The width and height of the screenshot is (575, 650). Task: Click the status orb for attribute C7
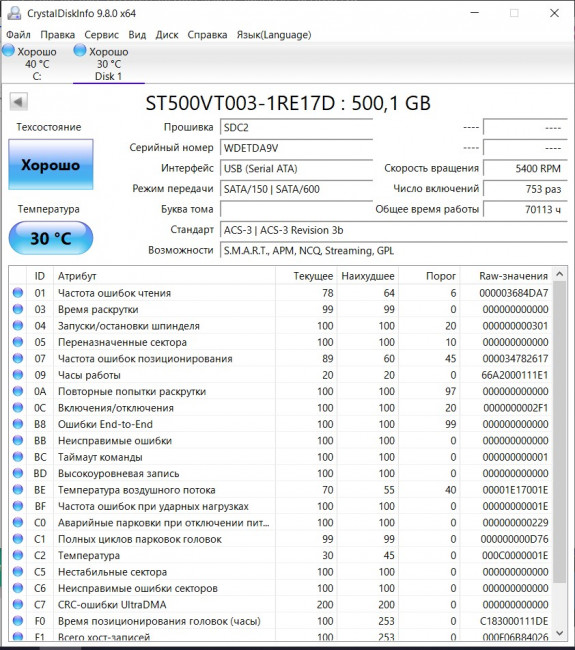(x=18, y=604)
